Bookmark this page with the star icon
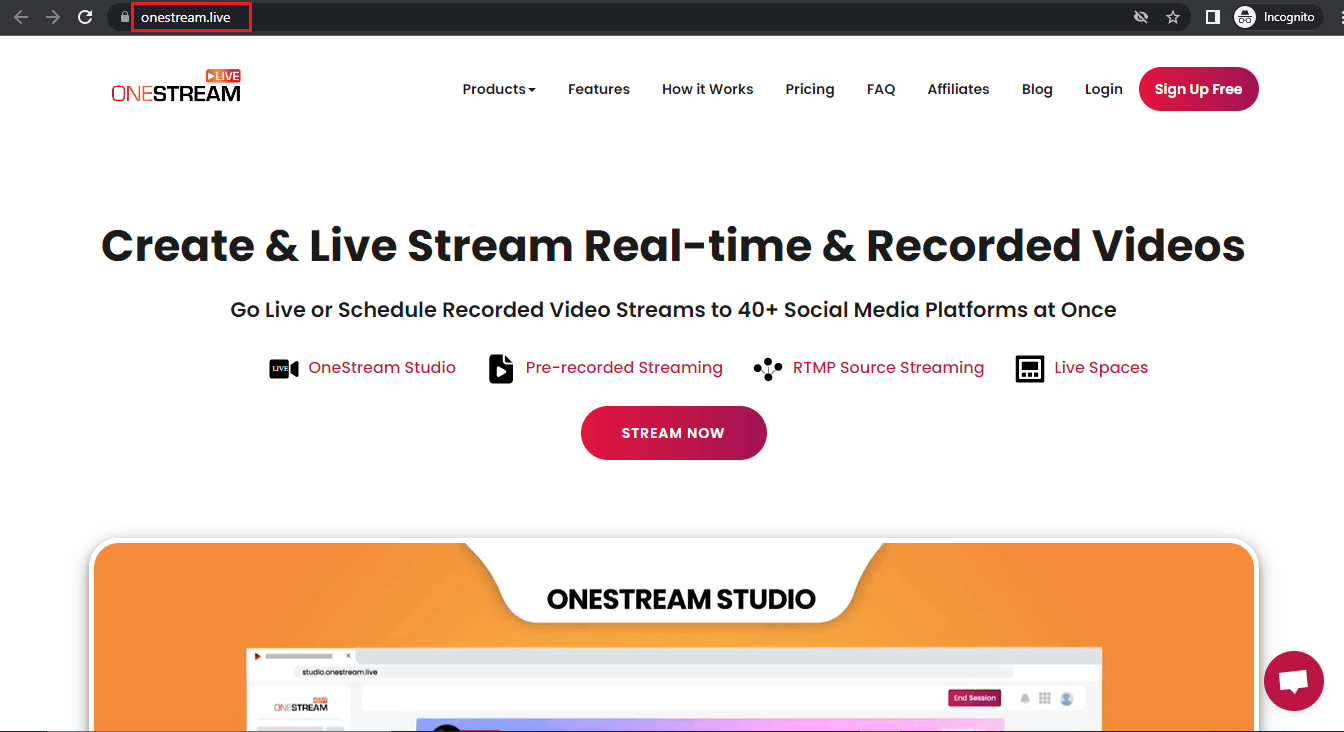 pos(1173,17)
